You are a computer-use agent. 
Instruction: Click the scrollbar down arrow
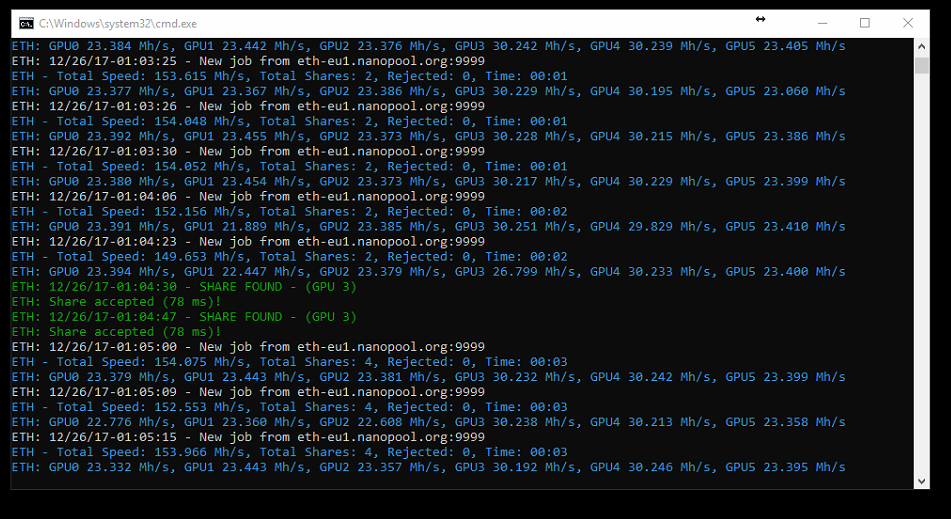point(921,481)
